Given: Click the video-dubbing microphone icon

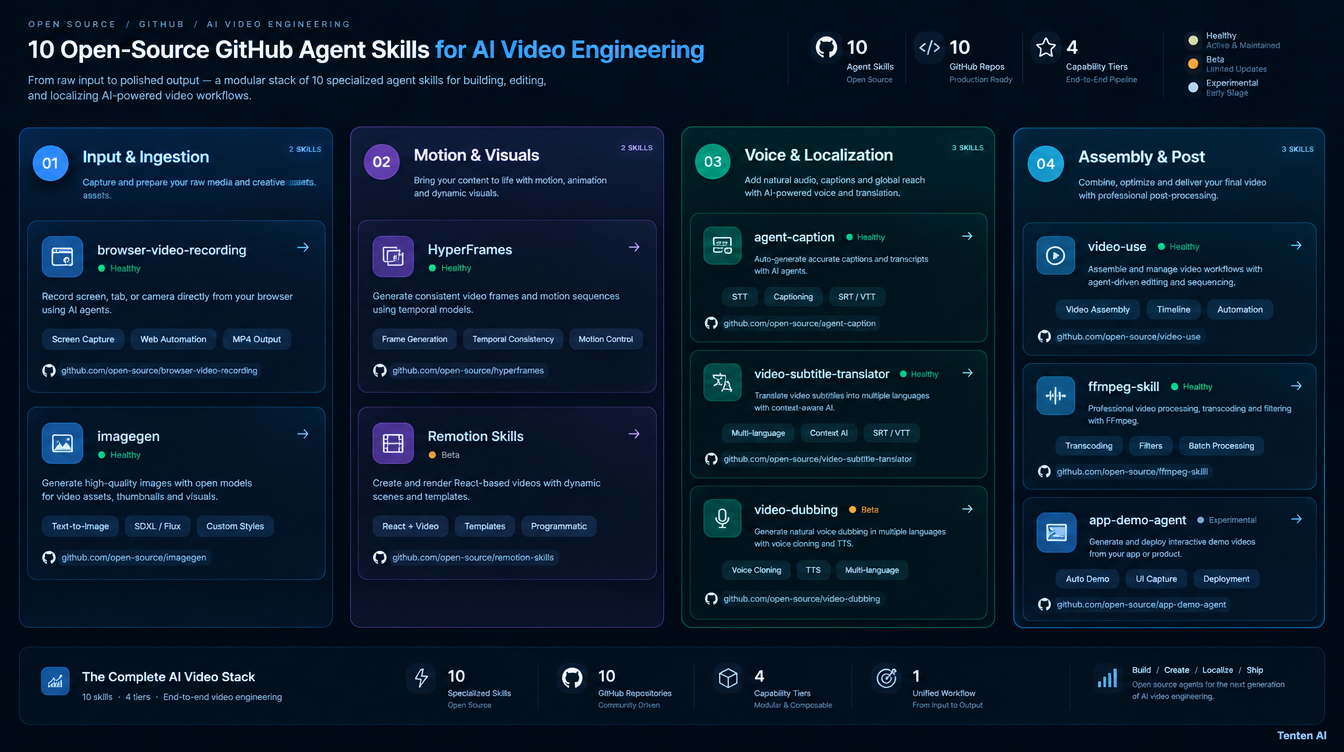Looking at the screenshot, I should point(723,518).
